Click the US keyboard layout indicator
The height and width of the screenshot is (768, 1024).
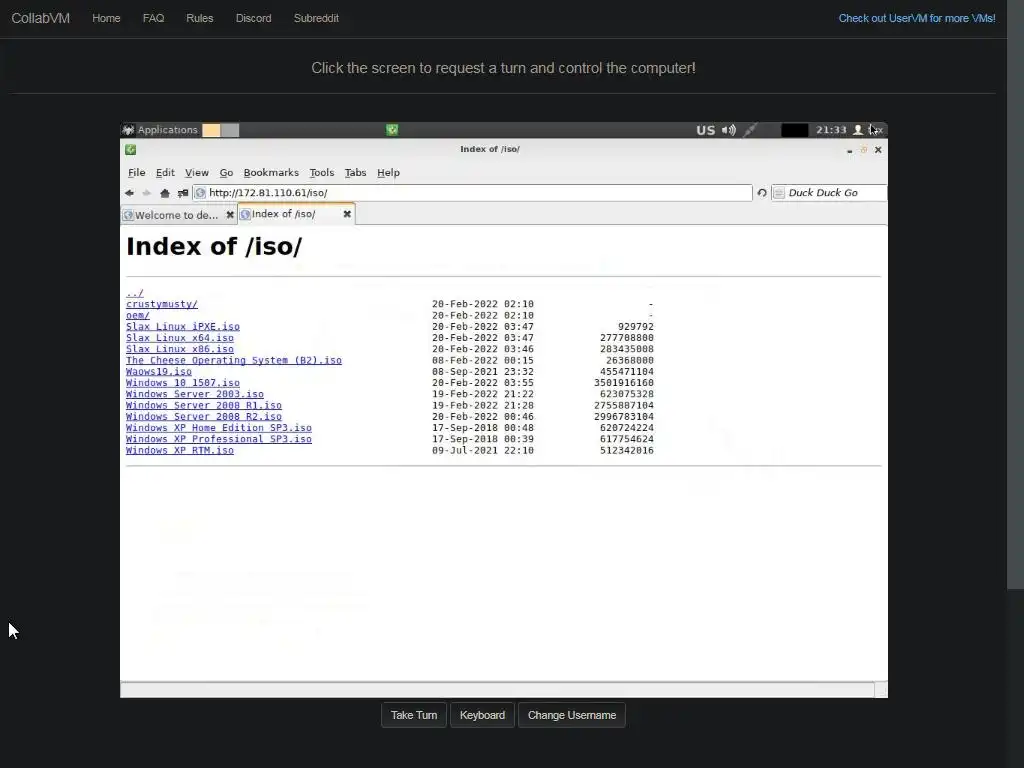click(705, 130)
